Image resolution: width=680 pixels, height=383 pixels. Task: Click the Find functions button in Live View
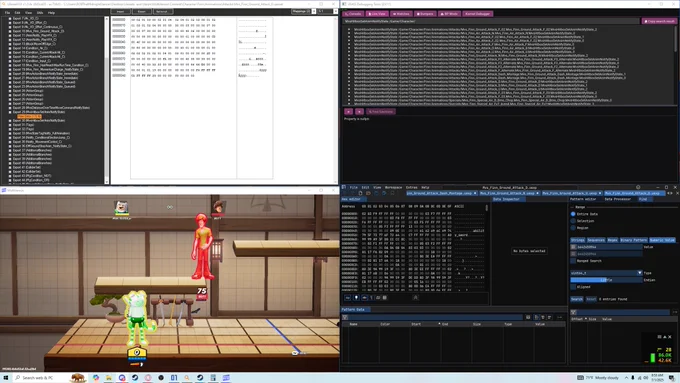click(381, 111)
